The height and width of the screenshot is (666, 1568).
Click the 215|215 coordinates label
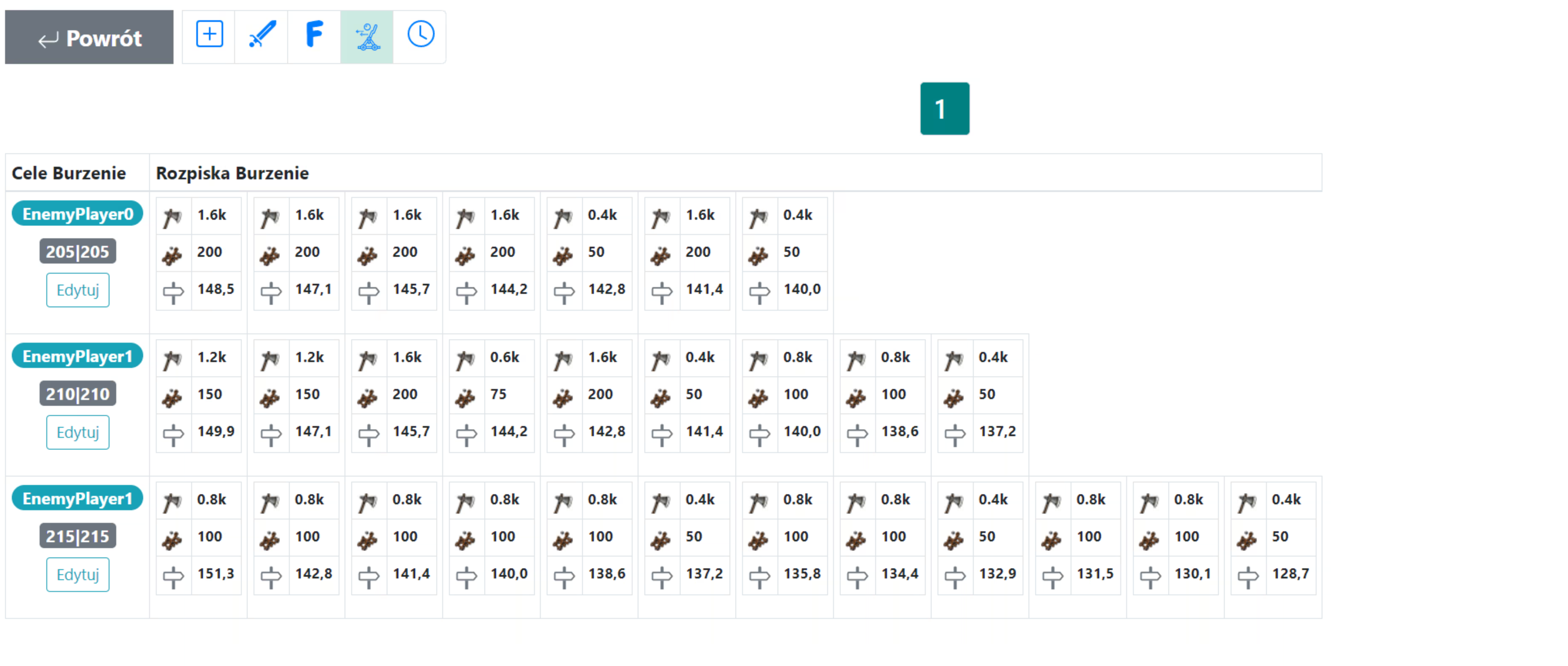coord(77,536)
